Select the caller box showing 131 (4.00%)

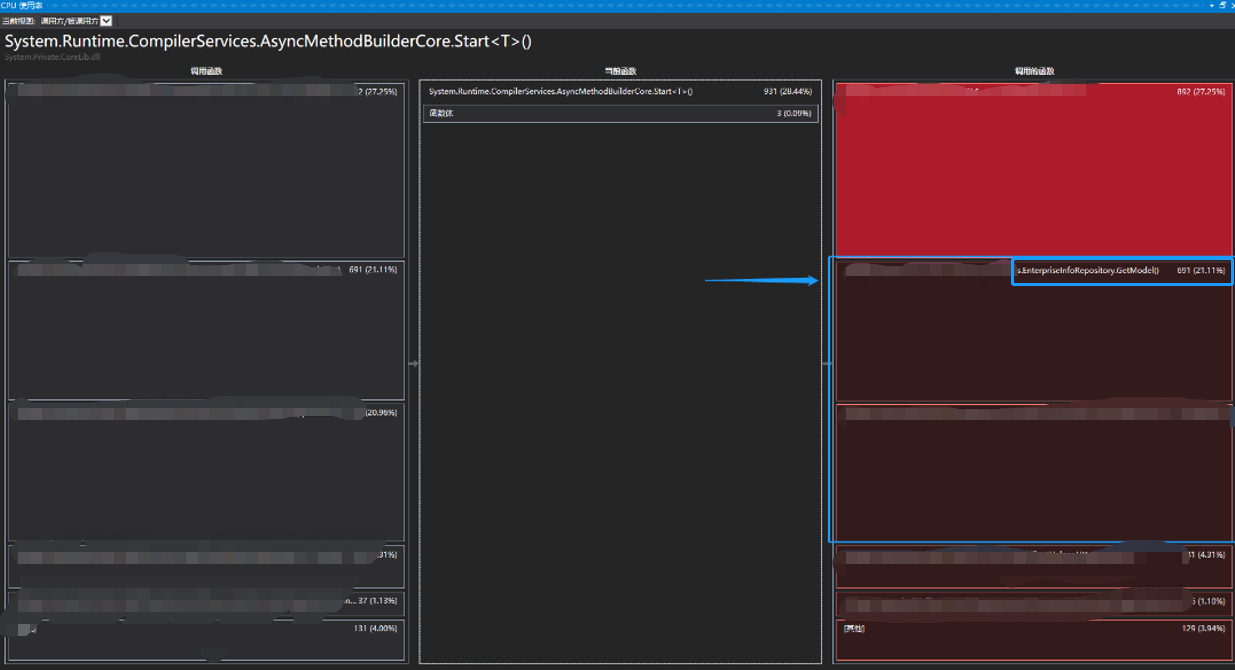coord(206,640)
